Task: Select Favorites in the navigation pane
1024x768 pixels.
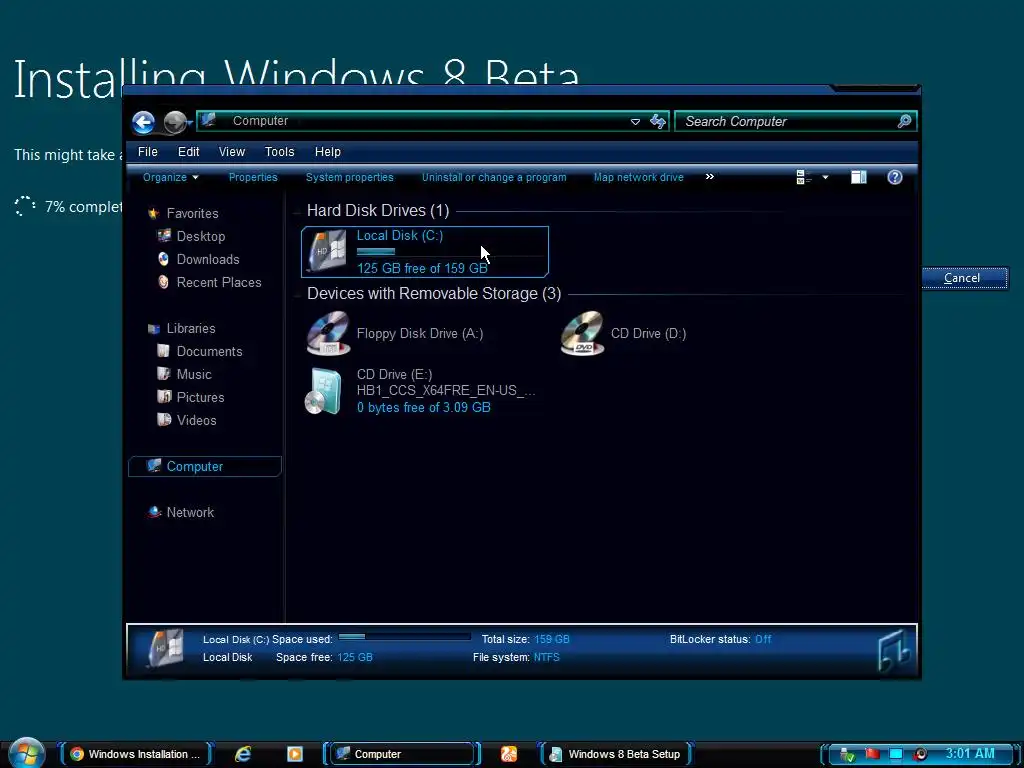Action: point(192,214)
